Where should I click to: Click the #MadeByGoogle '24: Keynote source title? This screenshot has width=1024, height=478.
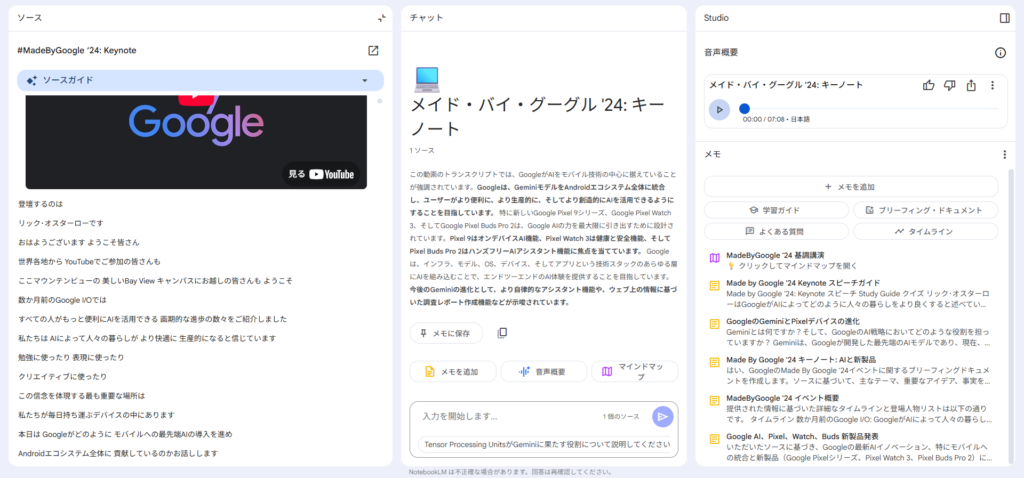click(77, 50)
